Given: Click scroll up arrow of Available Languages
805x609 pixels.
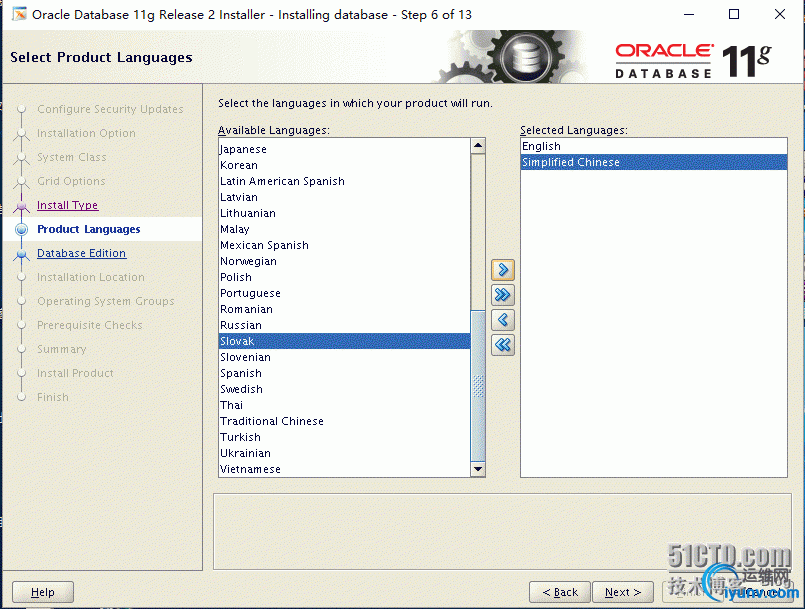Looking at the screenshot, I should 478,146.
